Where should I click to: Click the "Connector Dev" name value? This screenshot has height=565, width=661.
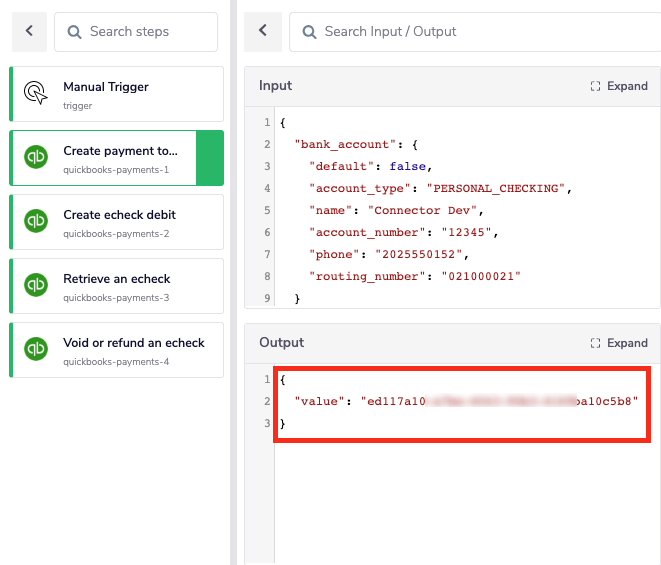pyautogui.click(x=422, y=210)
